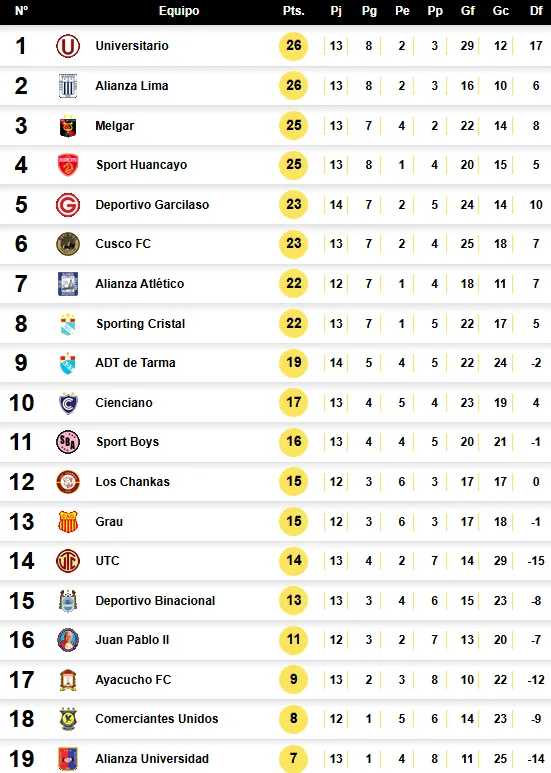Click the Universitario club crest
Viewport: 551px width, 773px height.
tap(68, 46)
